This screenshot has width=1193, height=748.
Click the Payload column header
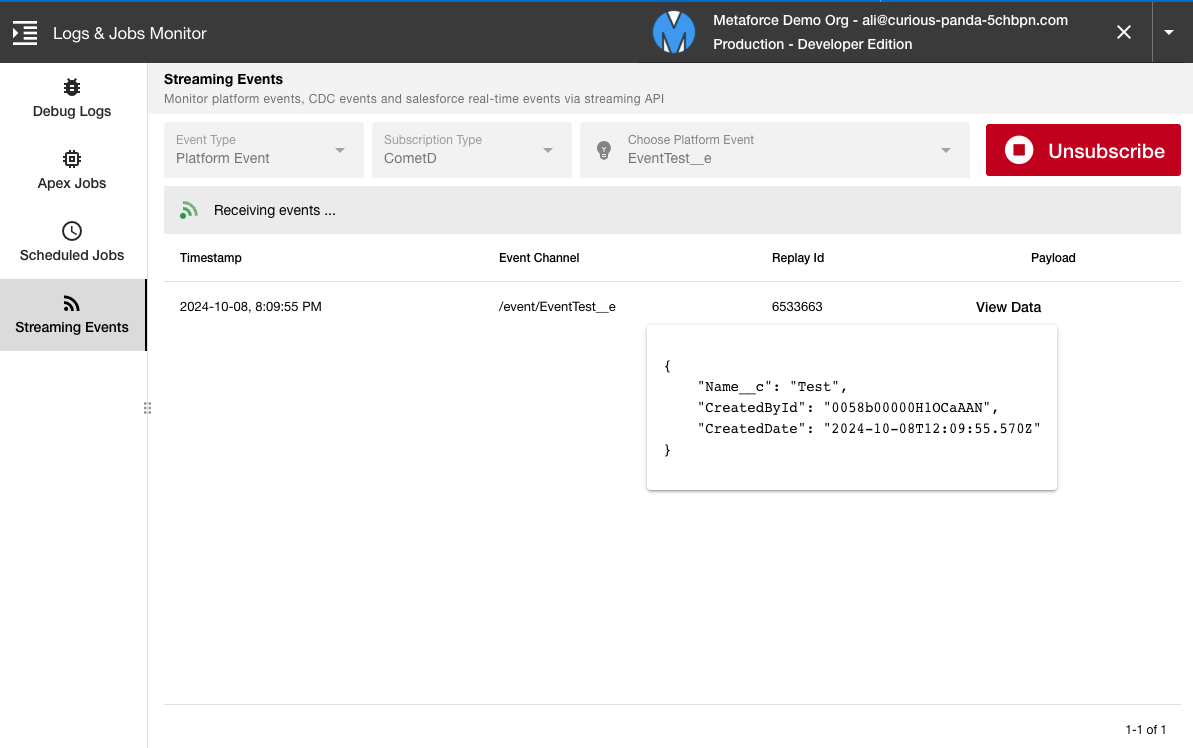coord(1053,258)
